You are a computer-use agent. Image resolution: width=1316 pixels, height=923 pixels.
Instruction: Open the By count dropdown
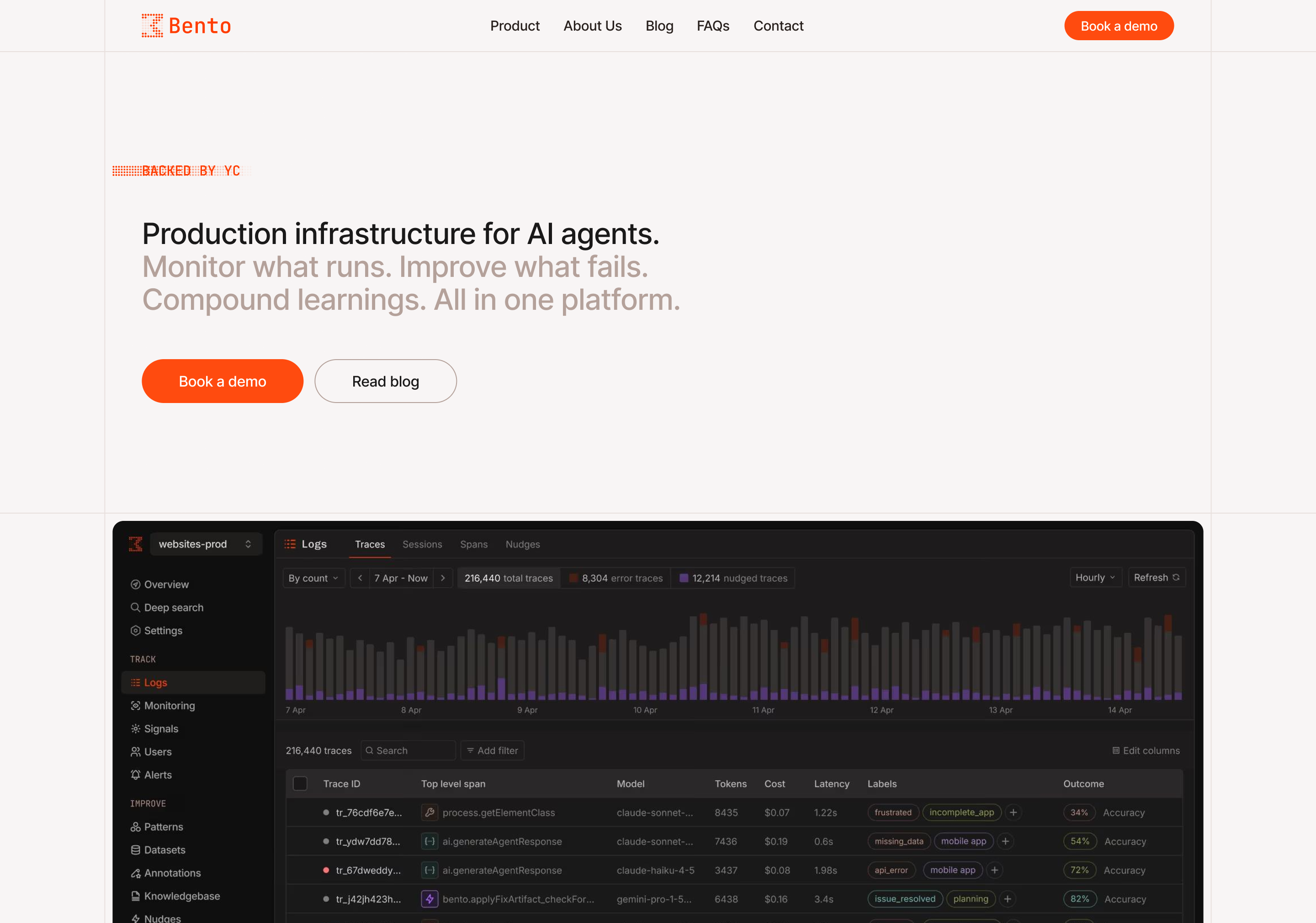click(x=313, y=578)
